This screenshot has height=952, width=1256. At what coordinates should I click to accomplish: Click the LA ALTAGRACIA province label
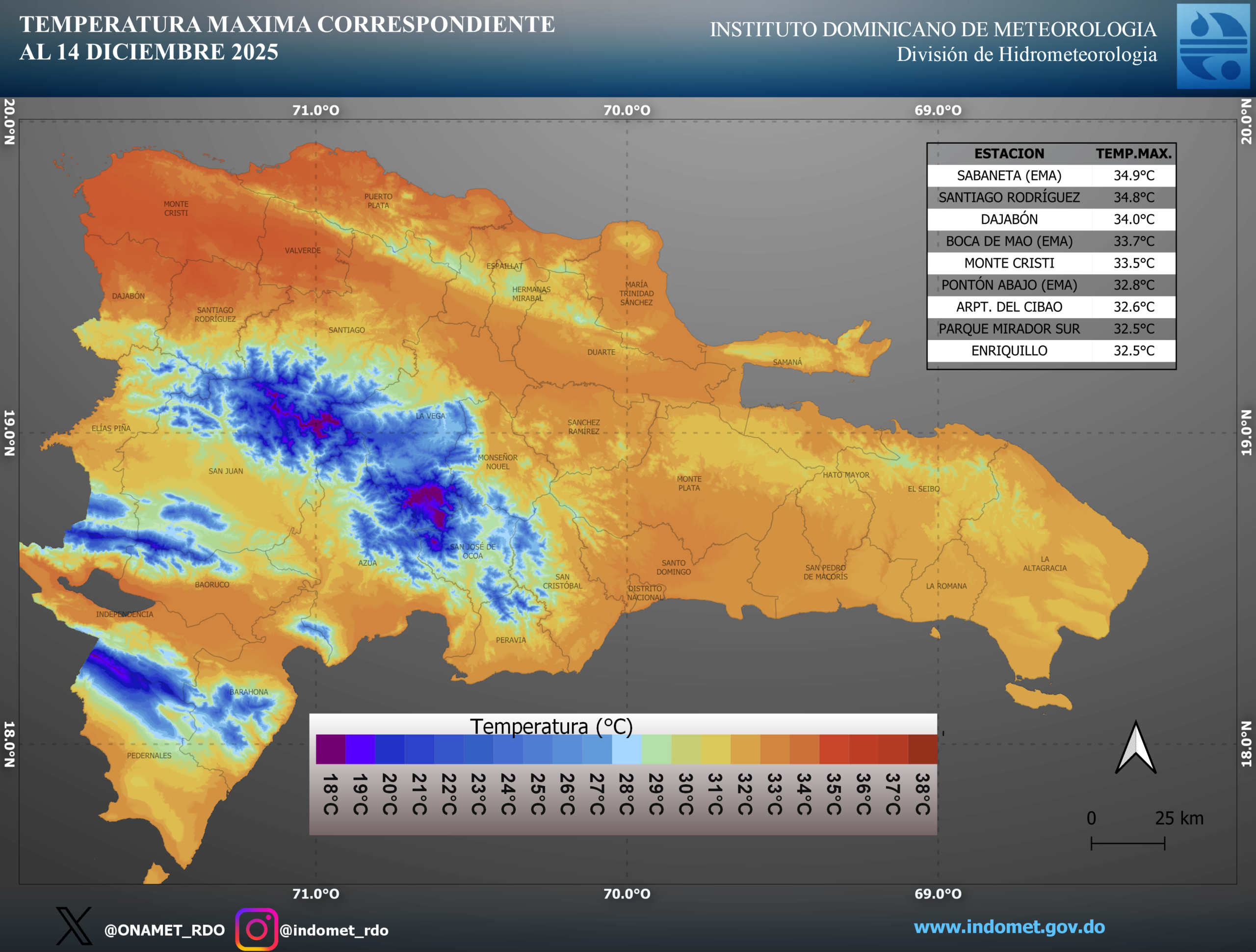click(x=1045, y=563)
